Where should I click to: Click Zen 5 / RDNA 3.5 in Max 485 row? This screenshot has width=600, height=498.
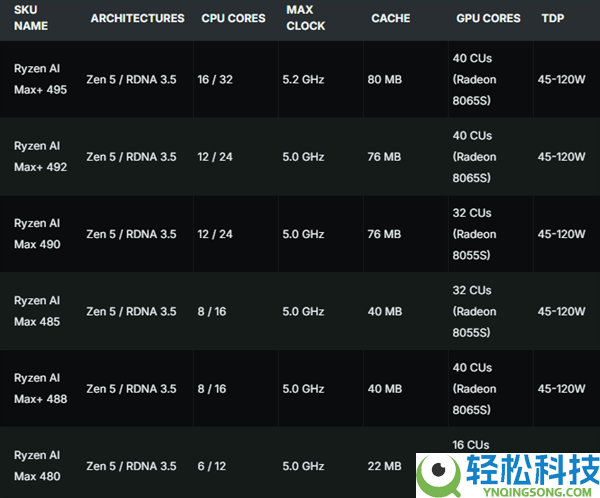pos(131,311)
